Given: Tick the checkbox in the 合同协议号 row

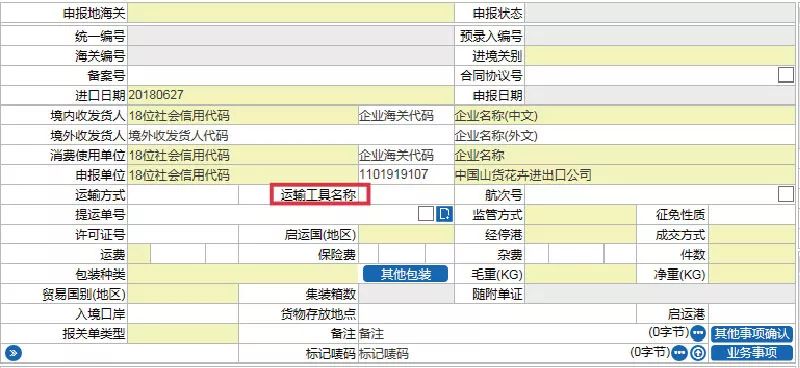Looking at the screenshot, I should [786, 75].
